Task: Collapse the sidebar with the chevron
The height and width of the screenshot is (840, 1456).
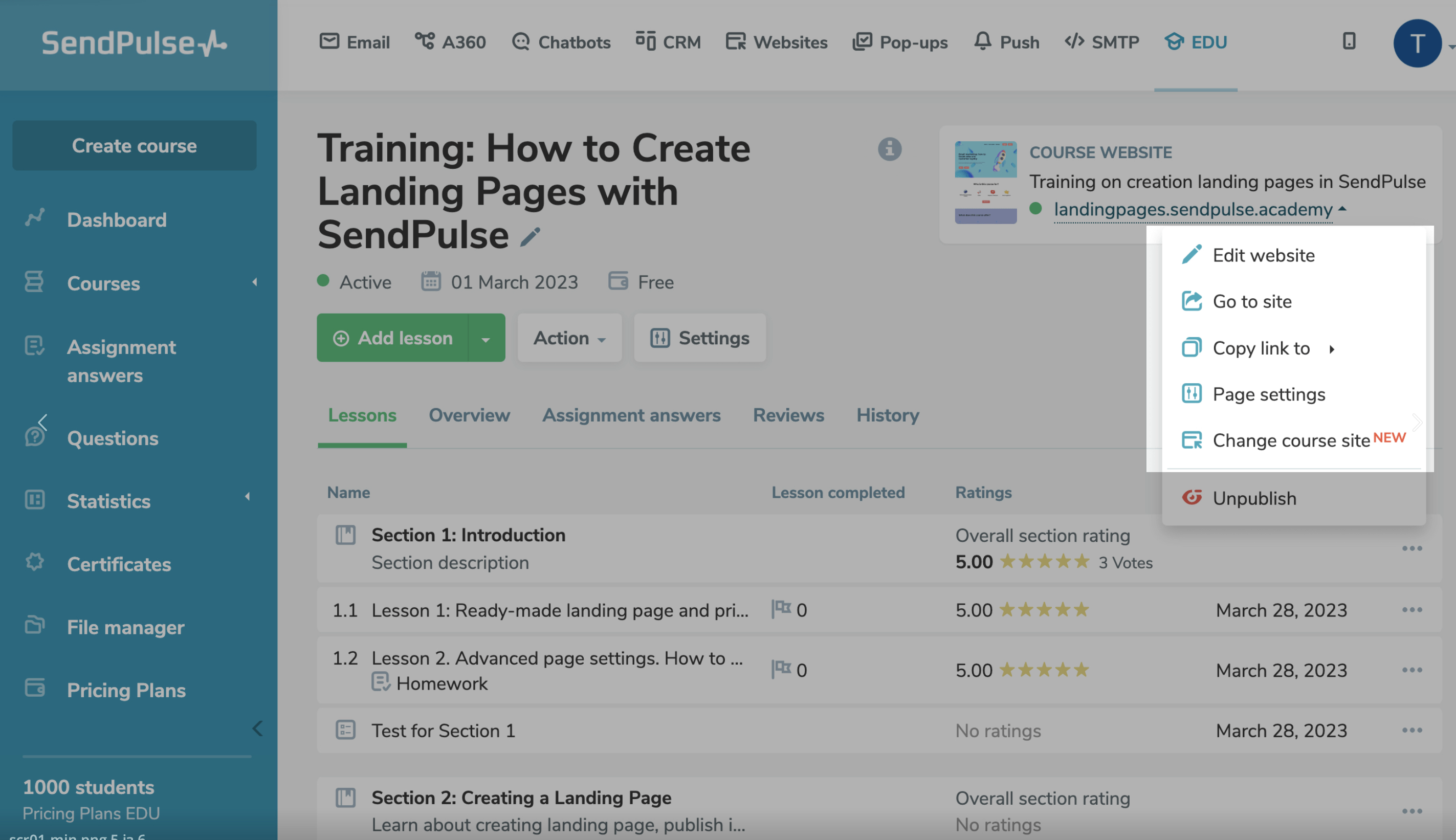Action: pyautogui.click(x=257, y=728)
